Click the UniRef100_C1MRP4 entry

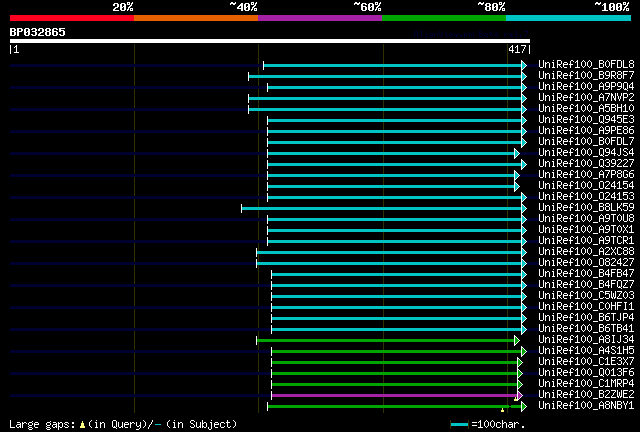[586, 384]
